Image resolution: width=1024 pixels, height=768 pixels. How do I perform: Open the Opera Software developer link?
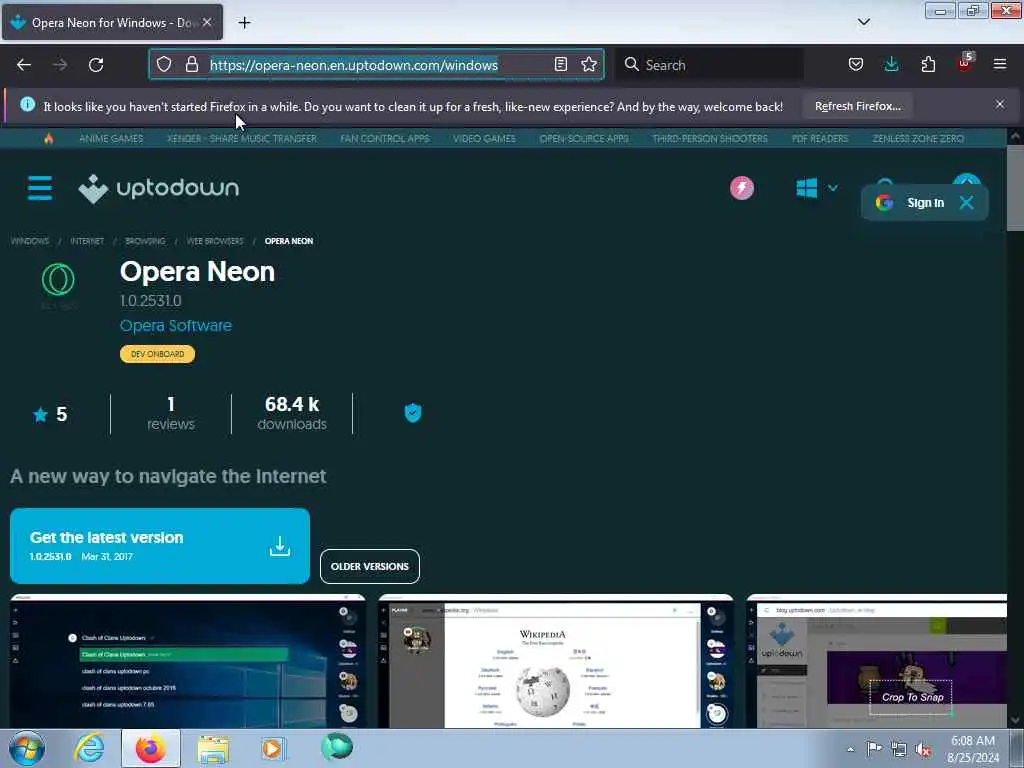point(176,325)
